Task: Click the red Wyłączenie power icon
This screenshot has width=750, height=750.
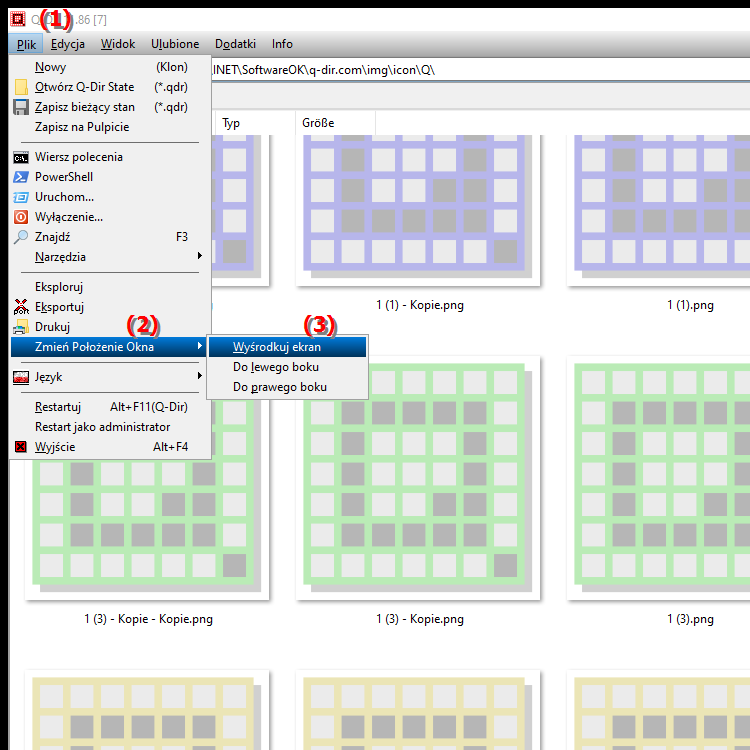Action: tap(21, 217)
